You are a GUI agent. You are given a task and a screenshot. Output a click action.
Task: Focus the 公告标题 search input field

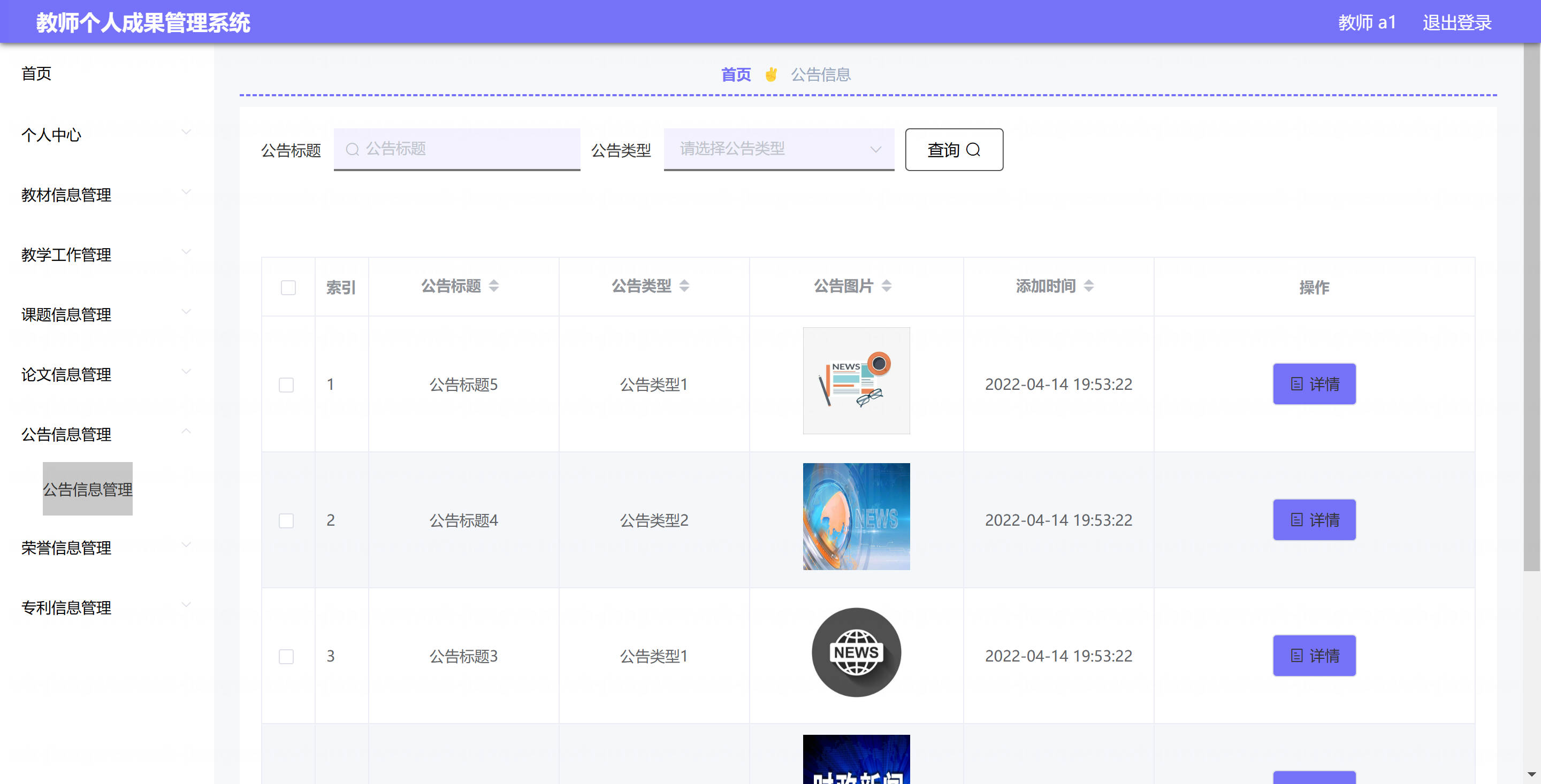[x=457, y=149]
